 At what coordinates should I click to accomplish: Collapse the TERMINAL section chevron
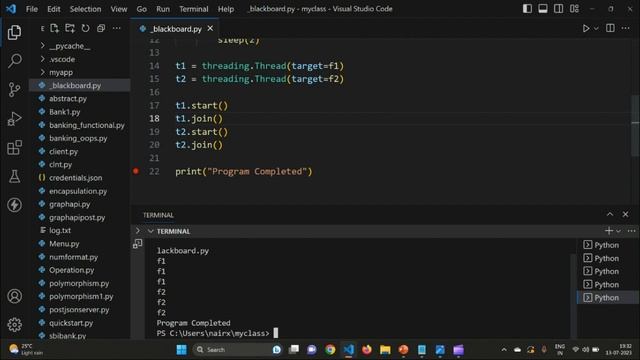click(151, 231)
